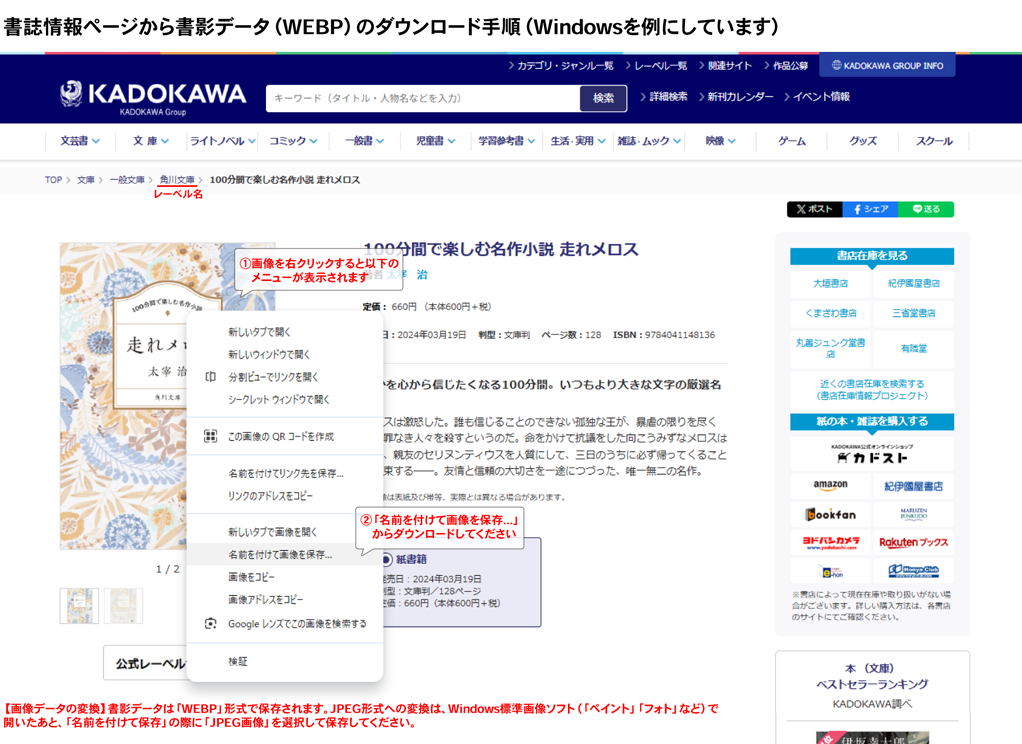Focus the keyword search input field
1022x744 pixels.
click(x=422, y=98)
